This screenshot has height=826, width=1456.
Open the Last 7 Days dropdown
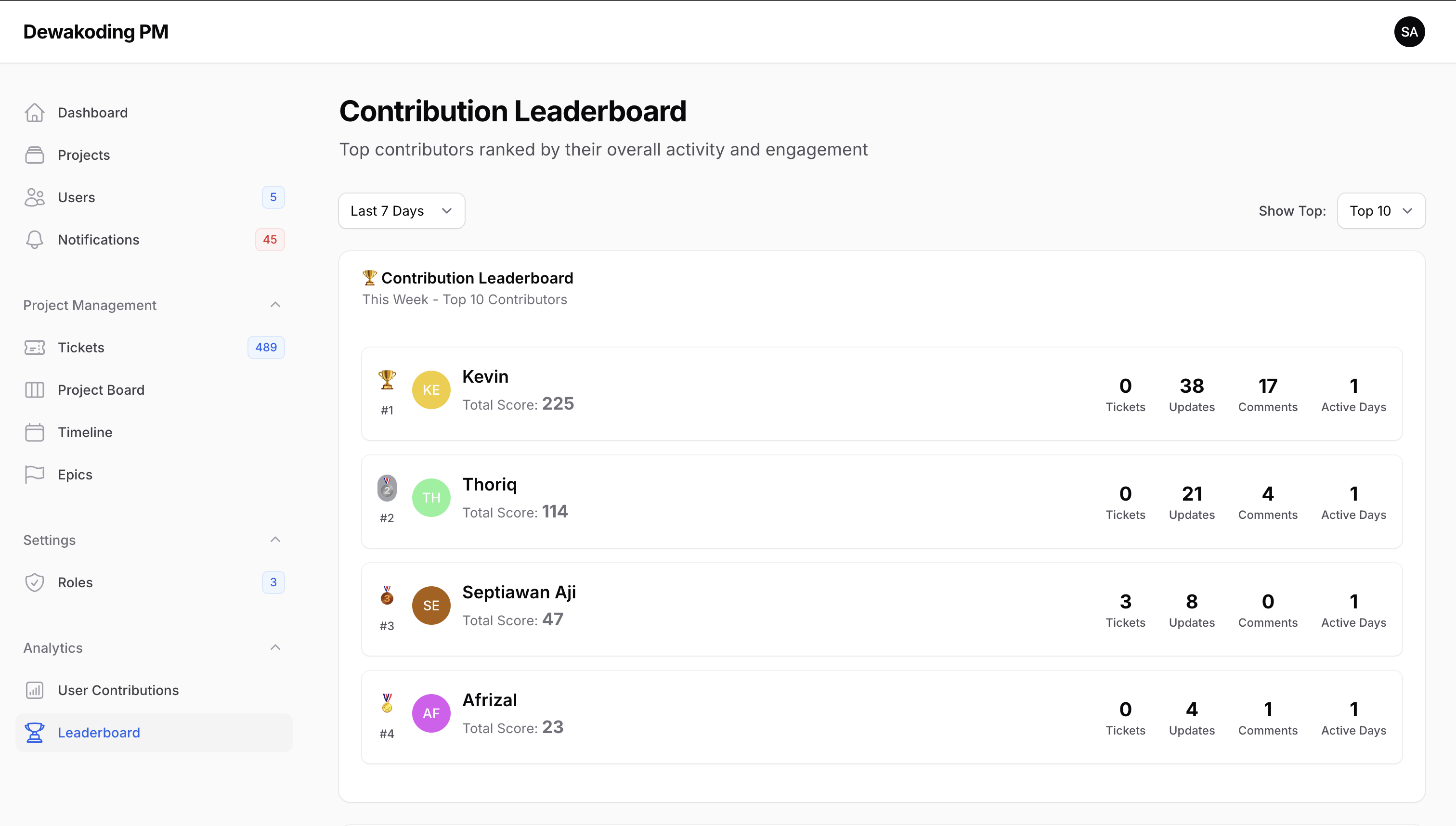click(x=401, y=211)
